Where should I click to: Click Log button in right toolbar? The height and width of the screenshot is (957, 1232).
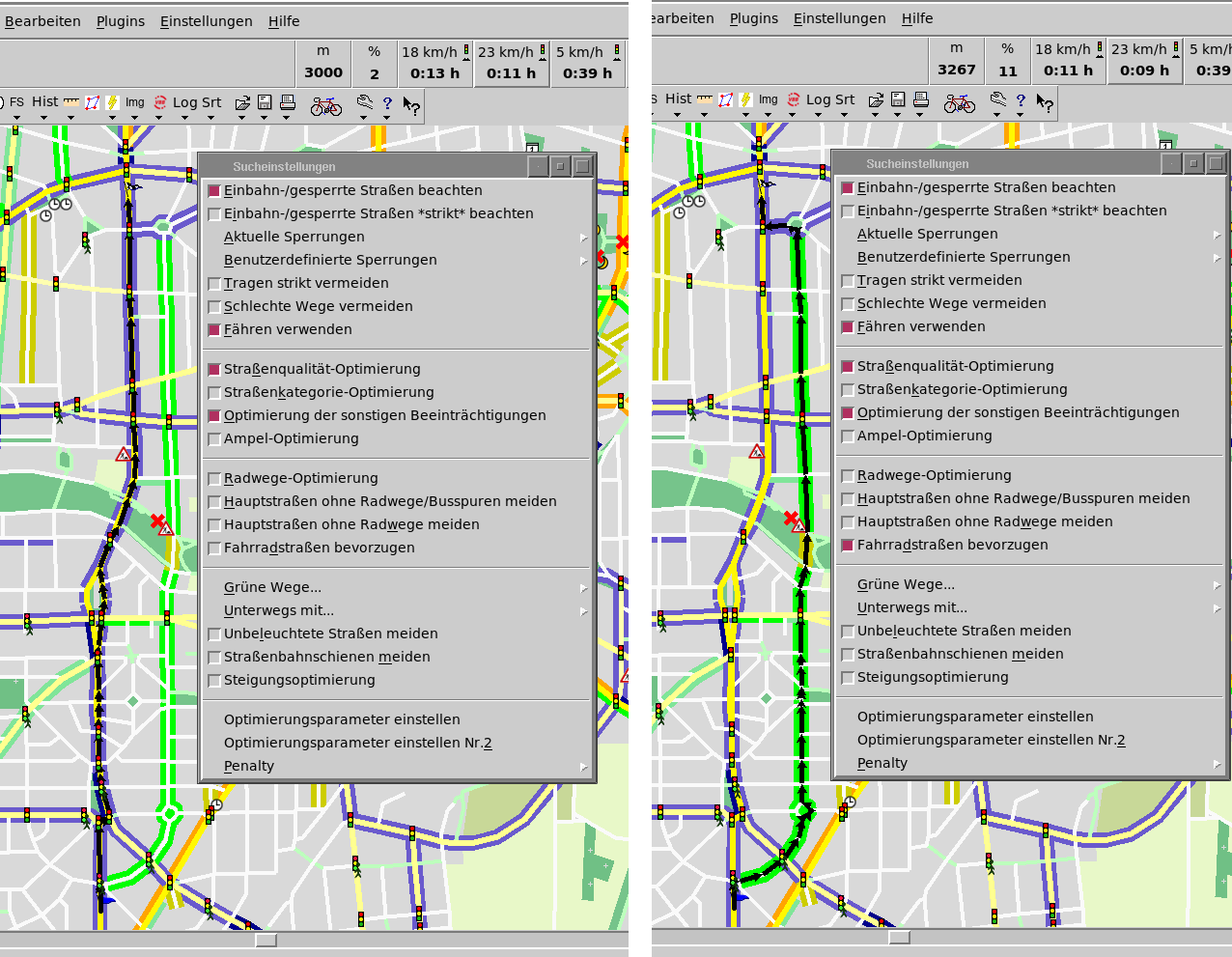[818, 99]
